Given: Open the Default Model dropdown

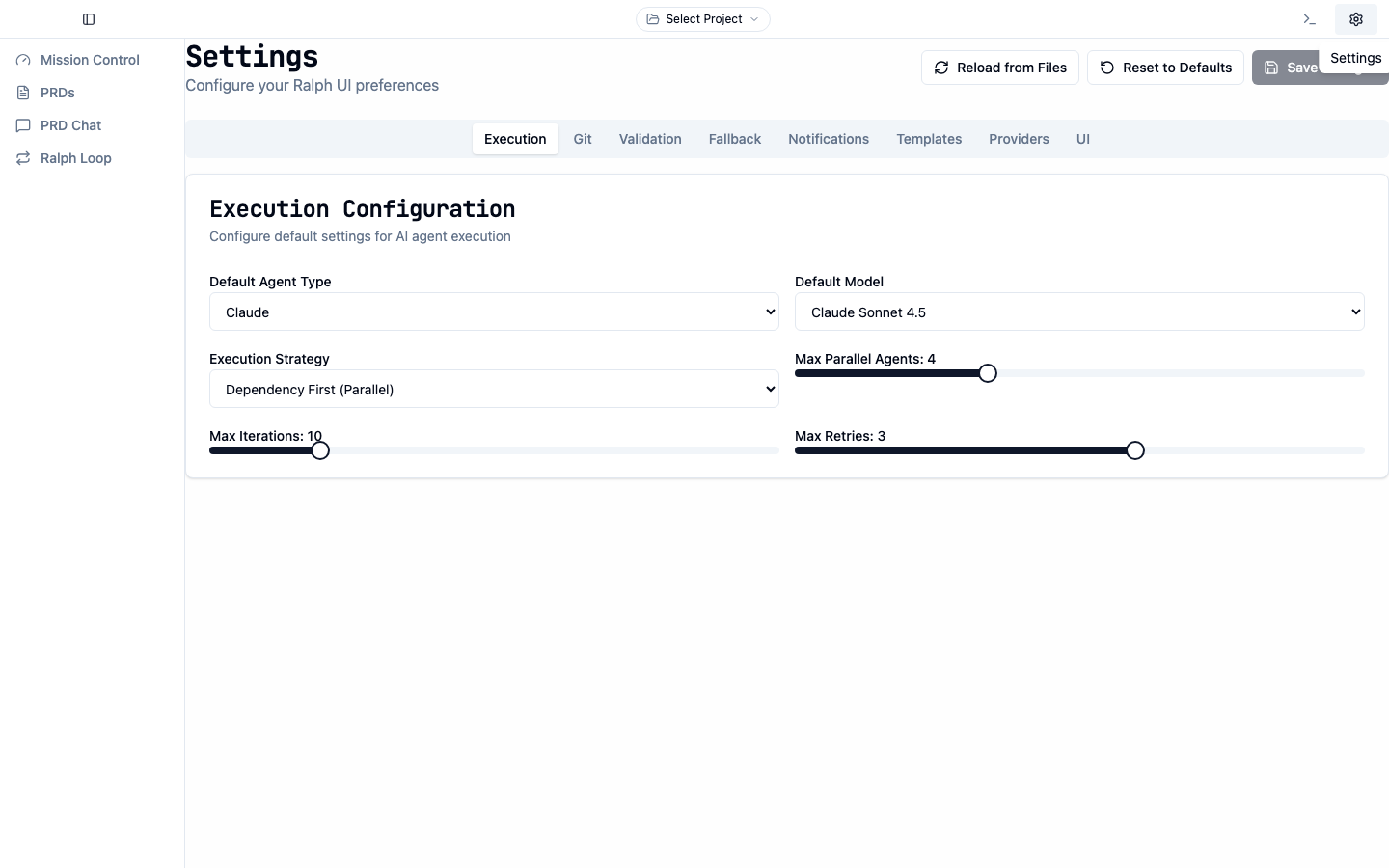Looking at the screenshot, I should pyautogui.click(x=1078, y=312).
